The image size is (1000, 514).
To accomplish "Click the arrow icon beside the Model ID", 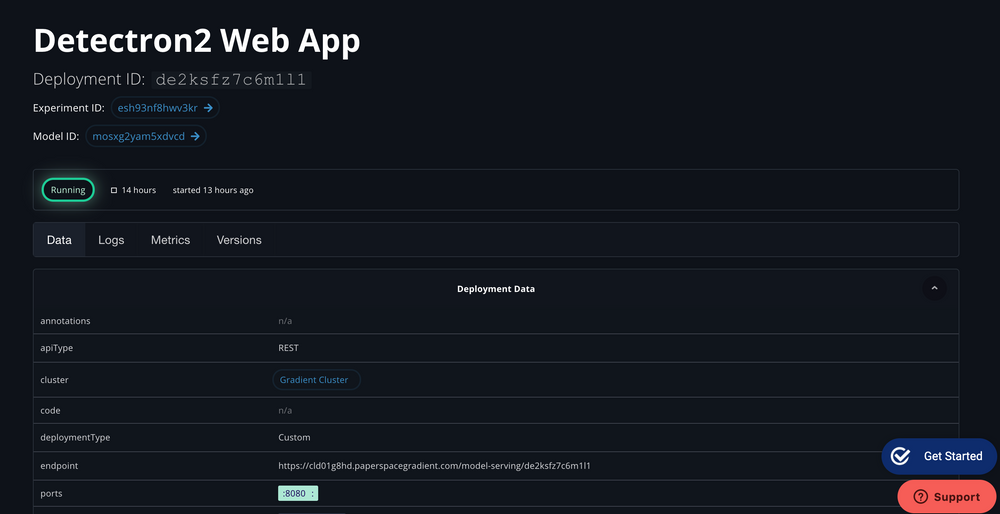I will point(195,136).
